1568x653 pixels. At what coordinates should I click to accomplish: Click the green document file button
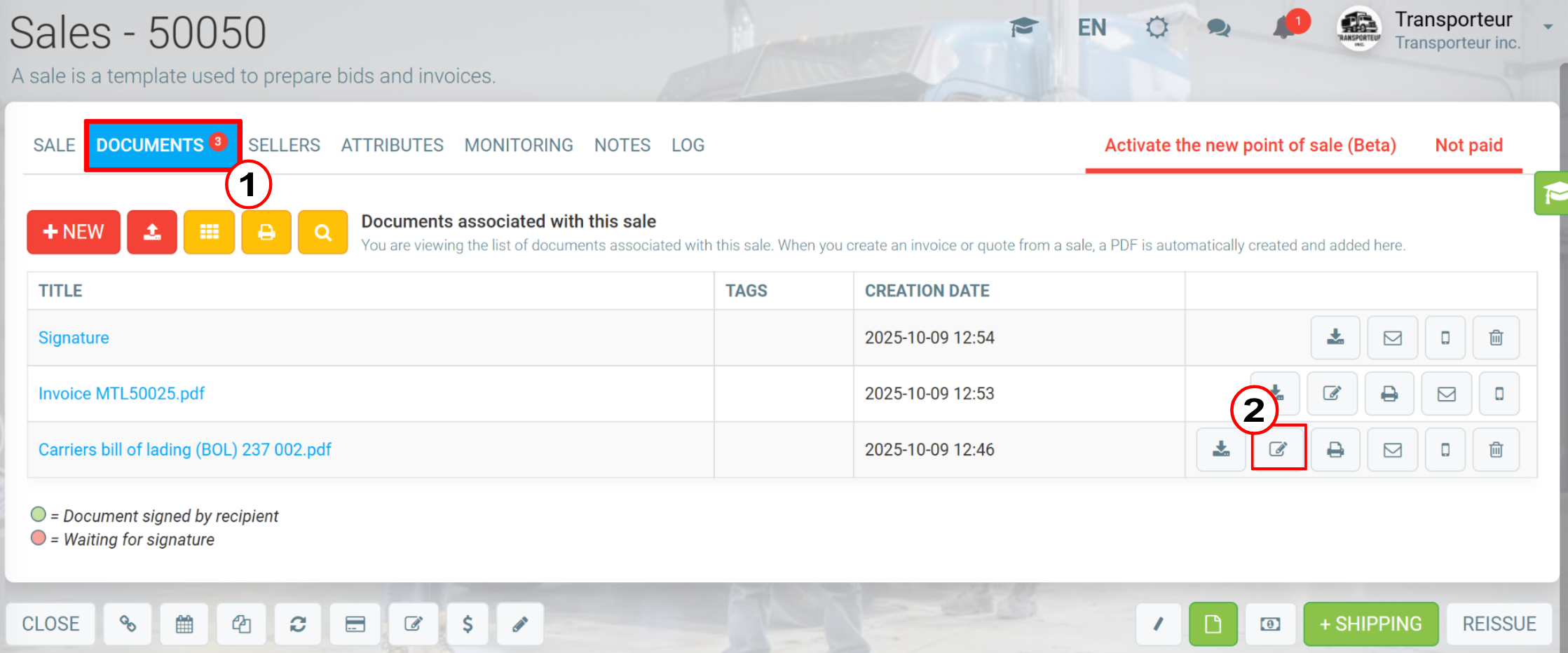pos(1213,624)
